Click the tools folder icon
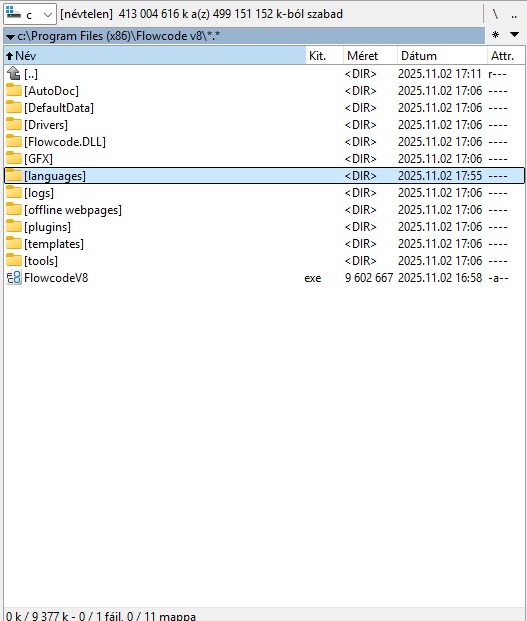This screenshot has width=527, height=621. tap(13, 261)
